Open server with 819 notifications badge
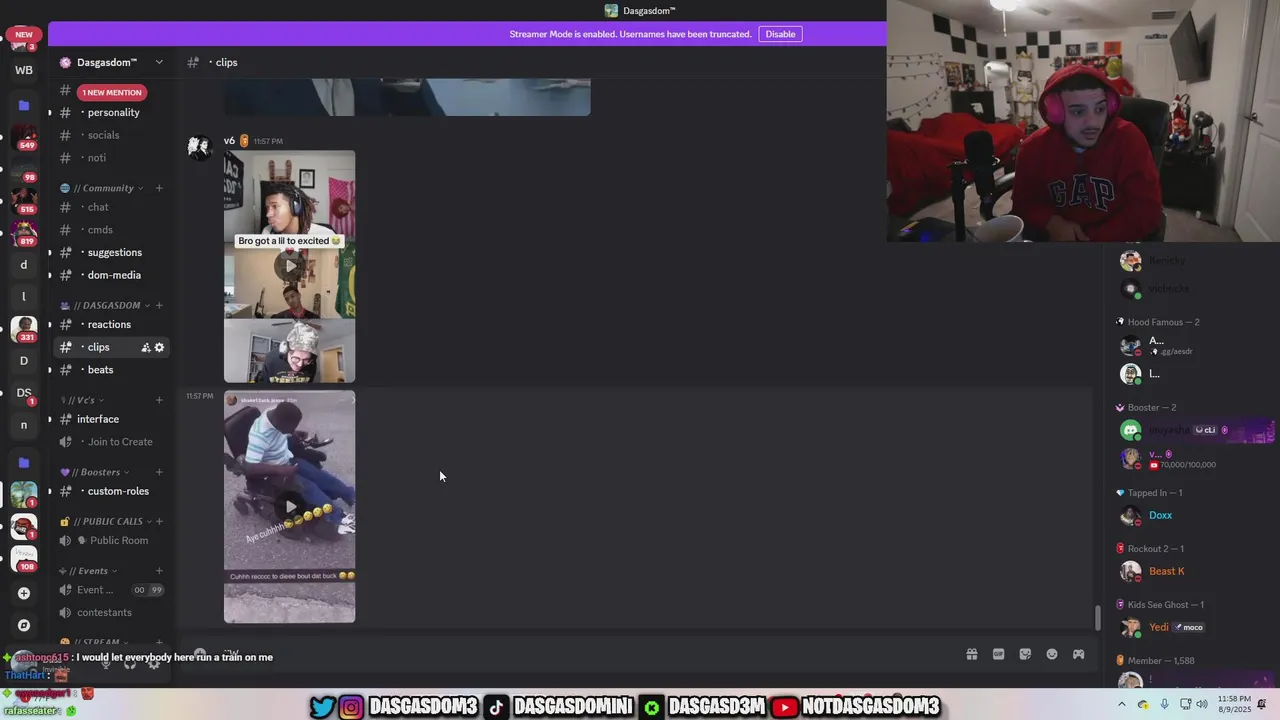Image resolution: width=1280 pixels, height=720 pixels. [x=24, y=233]
